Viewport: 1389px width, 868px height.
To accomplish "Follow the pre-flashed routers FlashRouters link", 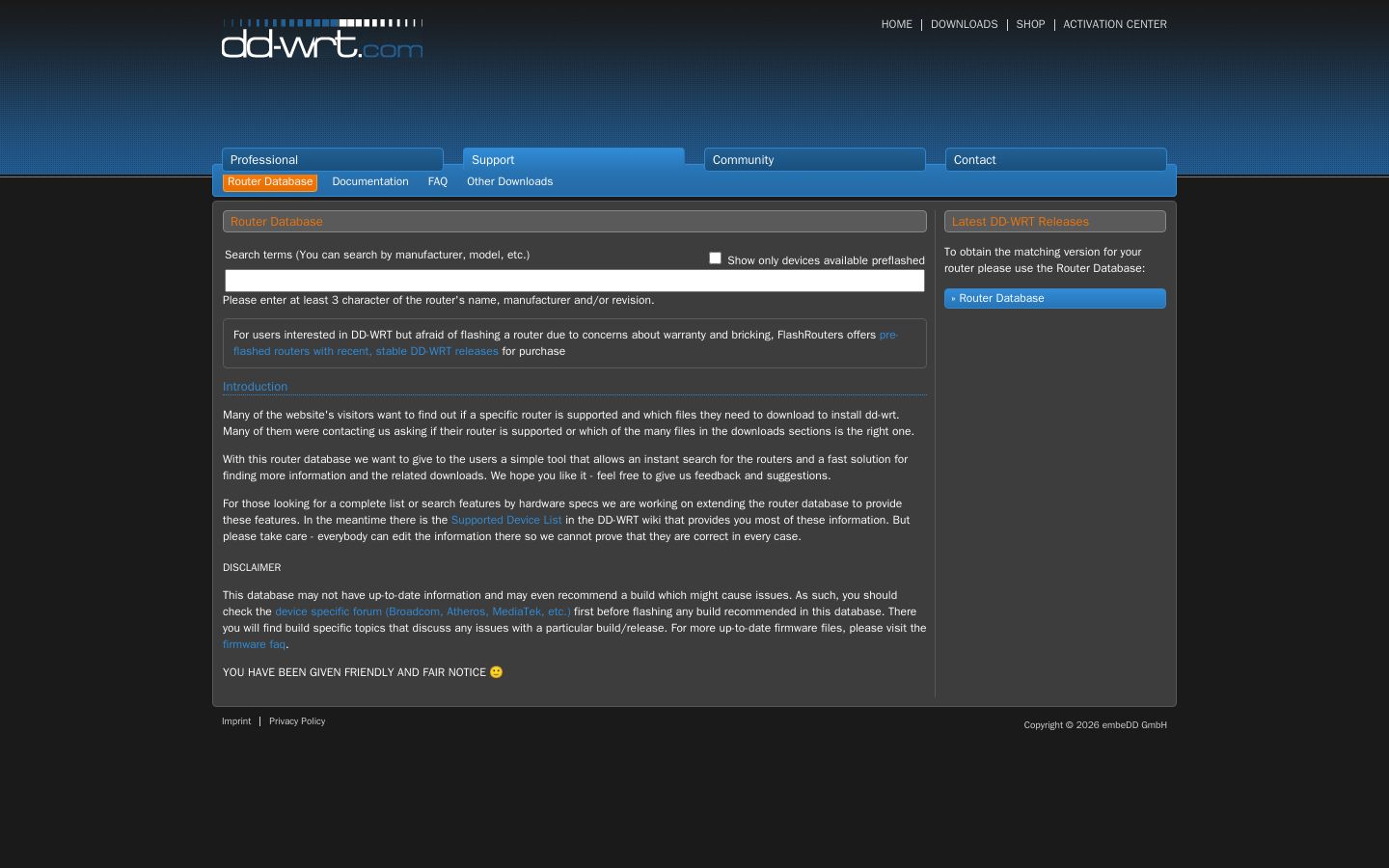I will click(x=565, y=343).
